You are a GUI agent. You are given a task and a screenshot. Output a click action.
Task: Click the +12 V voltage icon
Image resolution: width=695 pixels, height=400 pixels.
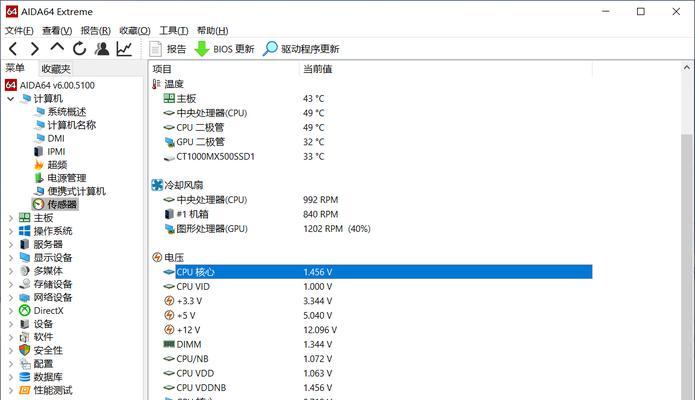pyautogui.click(x=169, y=329)
